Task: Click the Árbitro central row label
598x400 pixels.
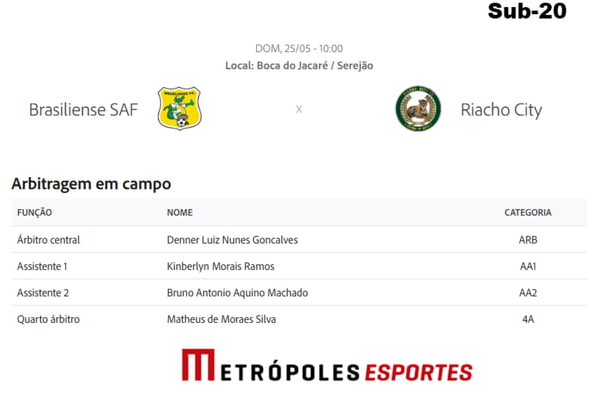Action: pos(48,240)
